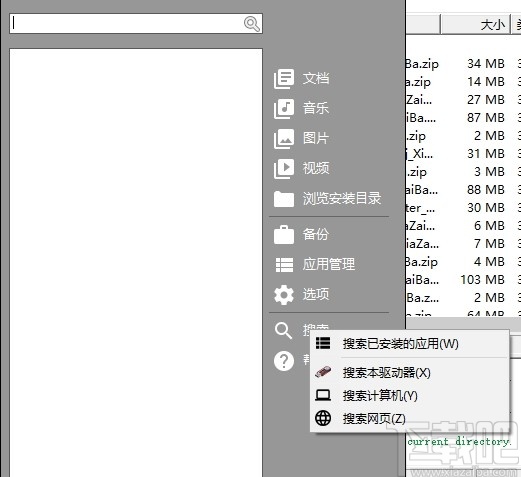Click the magnifier icon in search box

click(252, 24)
